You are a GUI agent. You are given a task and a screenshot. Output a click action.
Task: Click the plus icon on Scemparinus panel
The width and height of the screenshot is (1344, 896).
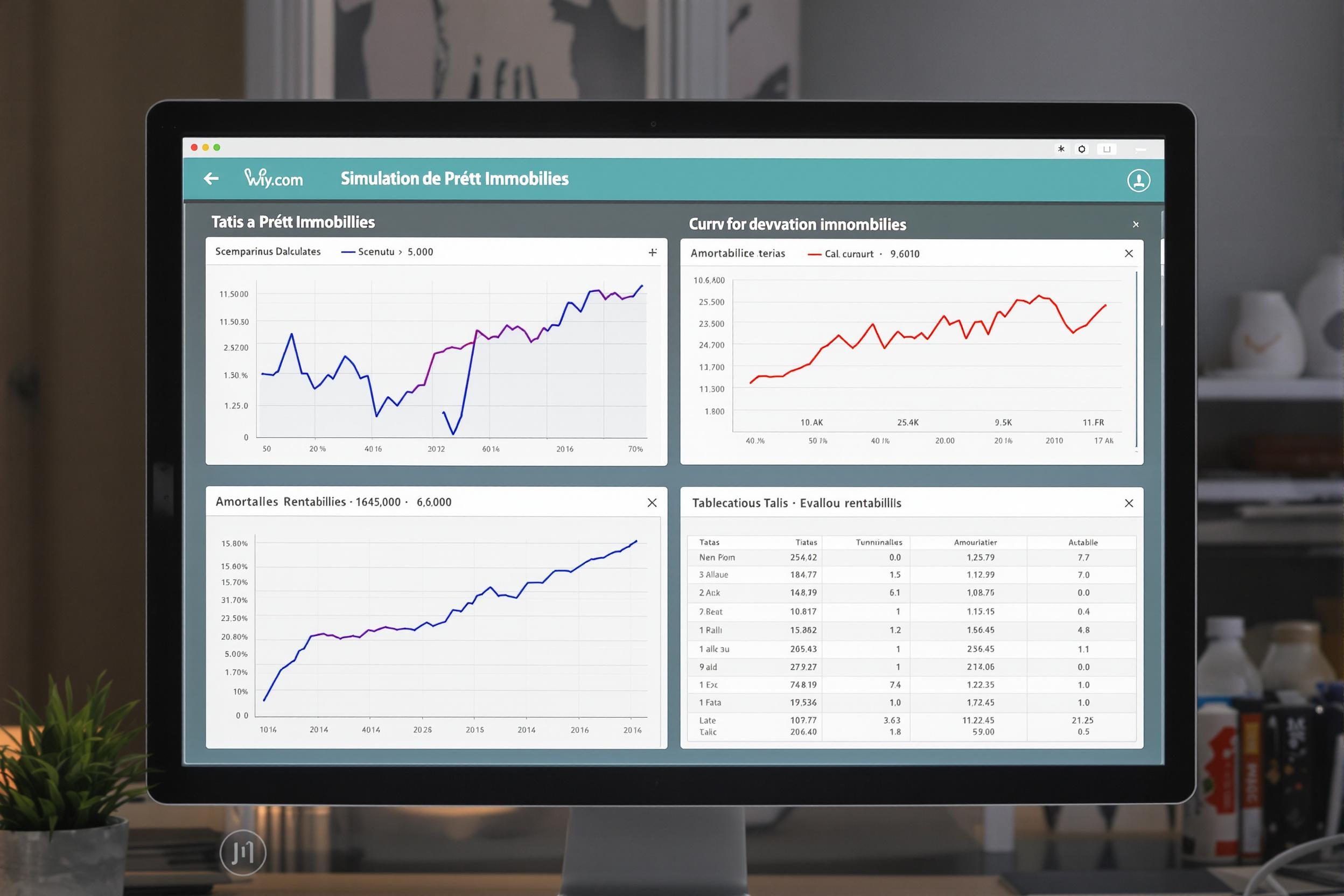click(x=653, y=253)
